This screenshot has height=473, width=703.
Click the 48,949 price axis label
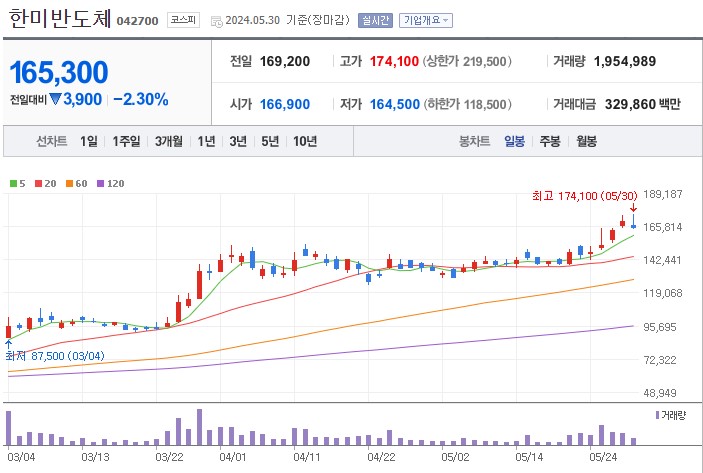[660, 393]
